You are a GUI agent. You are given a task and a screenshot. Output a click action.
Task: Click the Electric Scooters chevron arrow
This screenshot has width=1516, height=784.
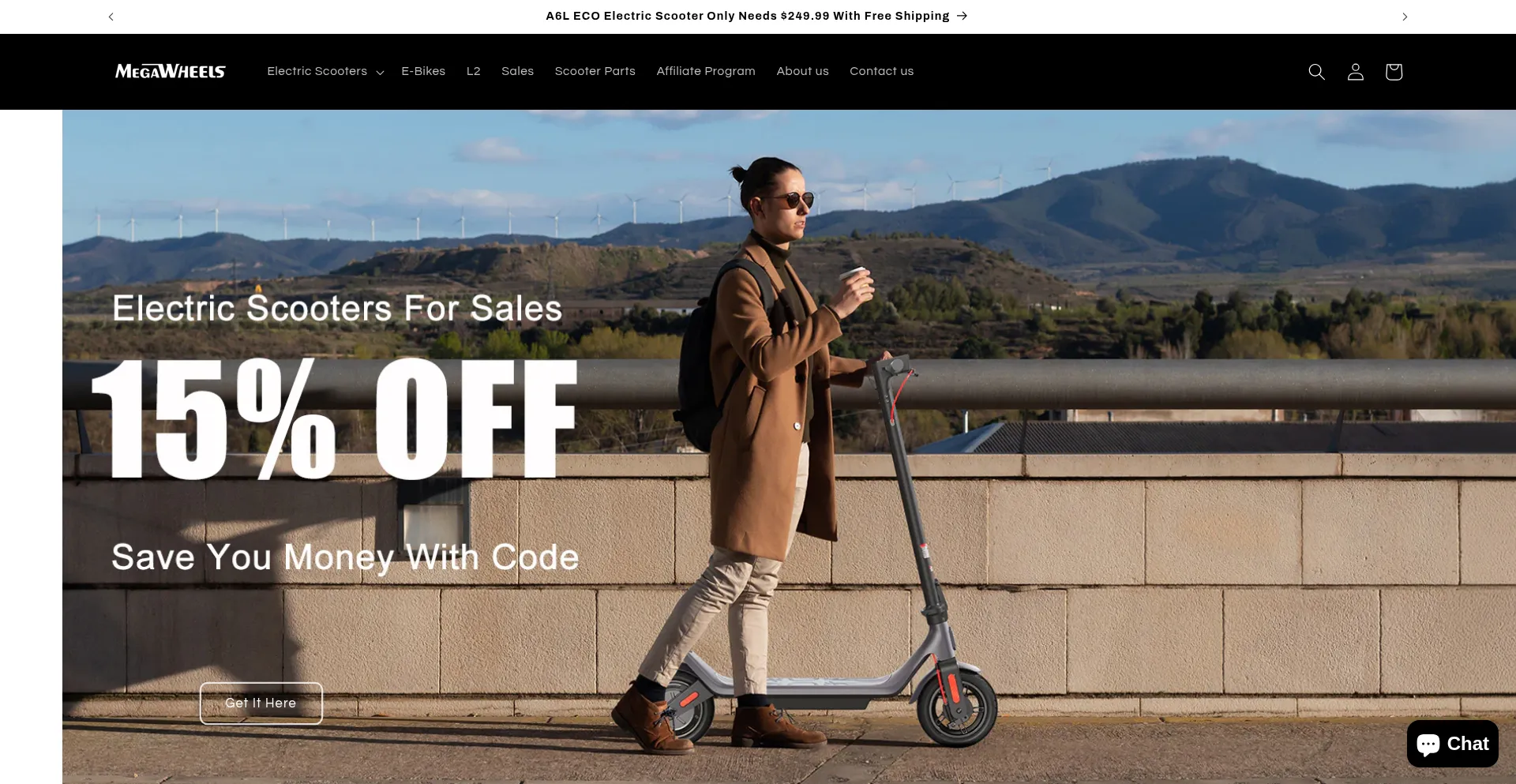pos(380,72)
